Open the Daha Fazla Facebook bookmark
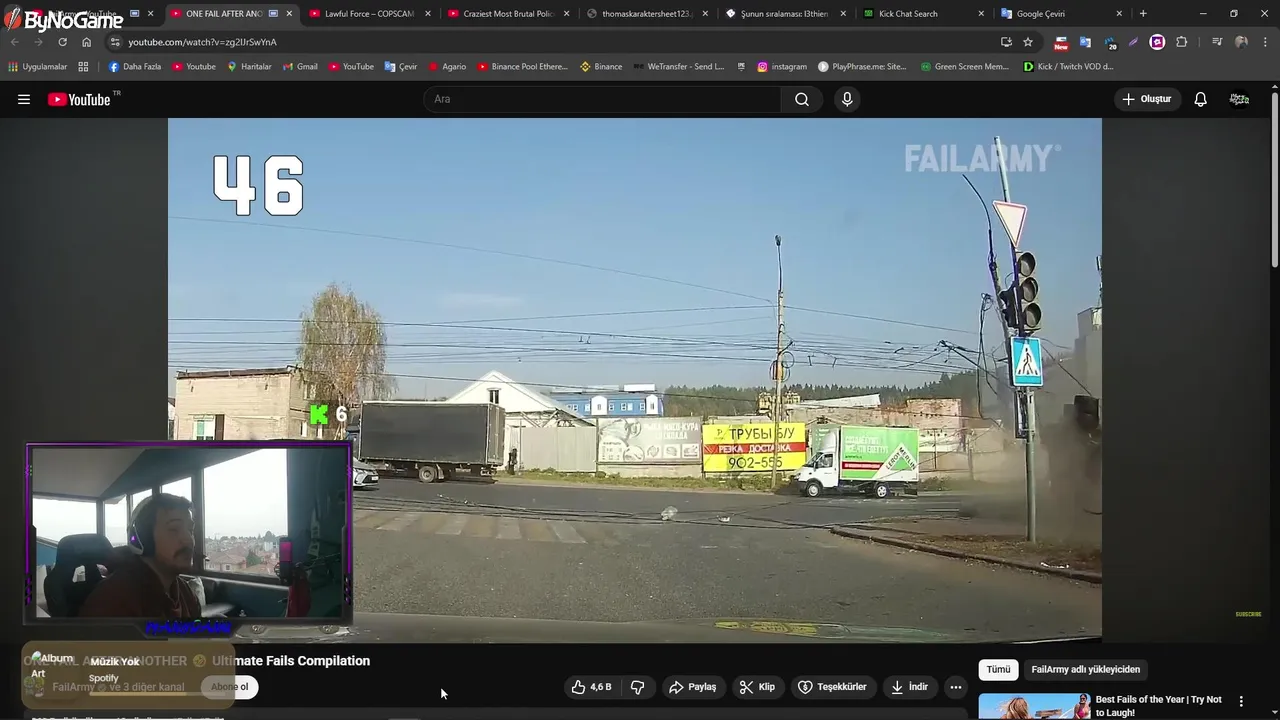 (135, 67)
